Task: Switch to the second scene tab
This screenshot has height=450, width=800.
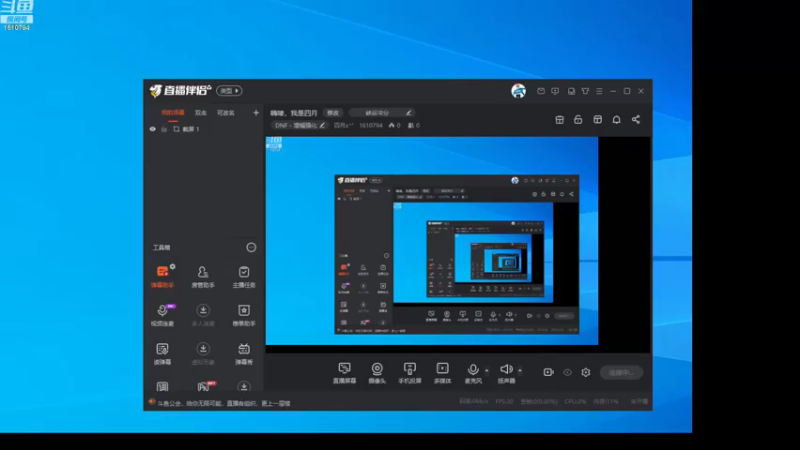Action: (x=201, y=113)
